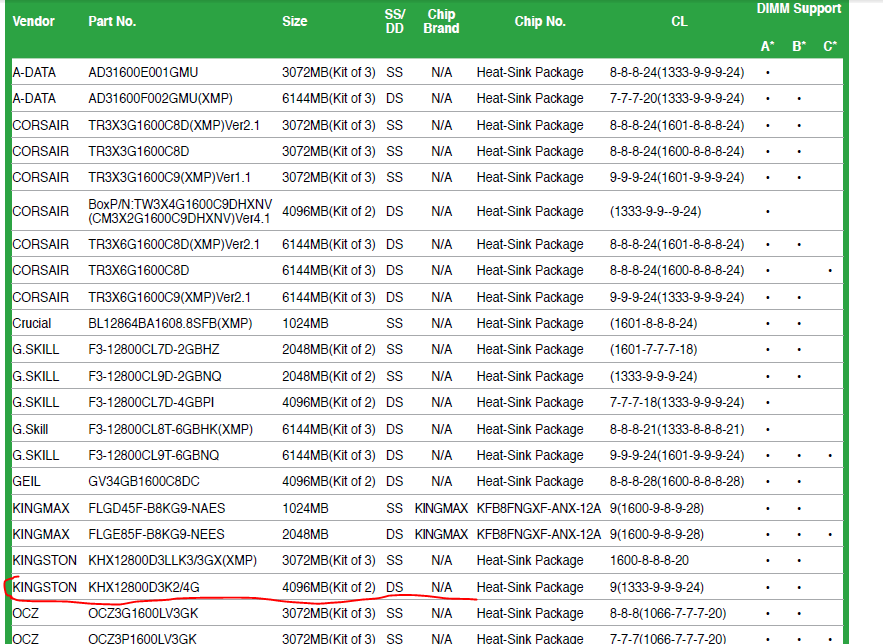Click the Crucial vendor cell
Viewport: 883px width, 644px height.
pos(32,324)
